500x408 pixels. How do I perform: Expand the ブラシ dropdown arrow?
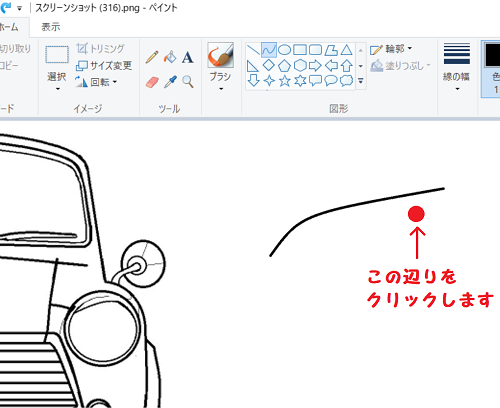click(x=221, y=89)
